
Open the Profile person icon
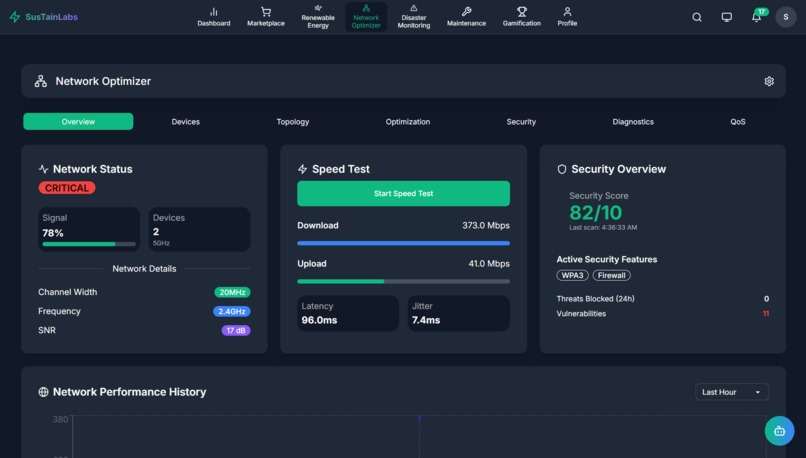pos(567,12)
